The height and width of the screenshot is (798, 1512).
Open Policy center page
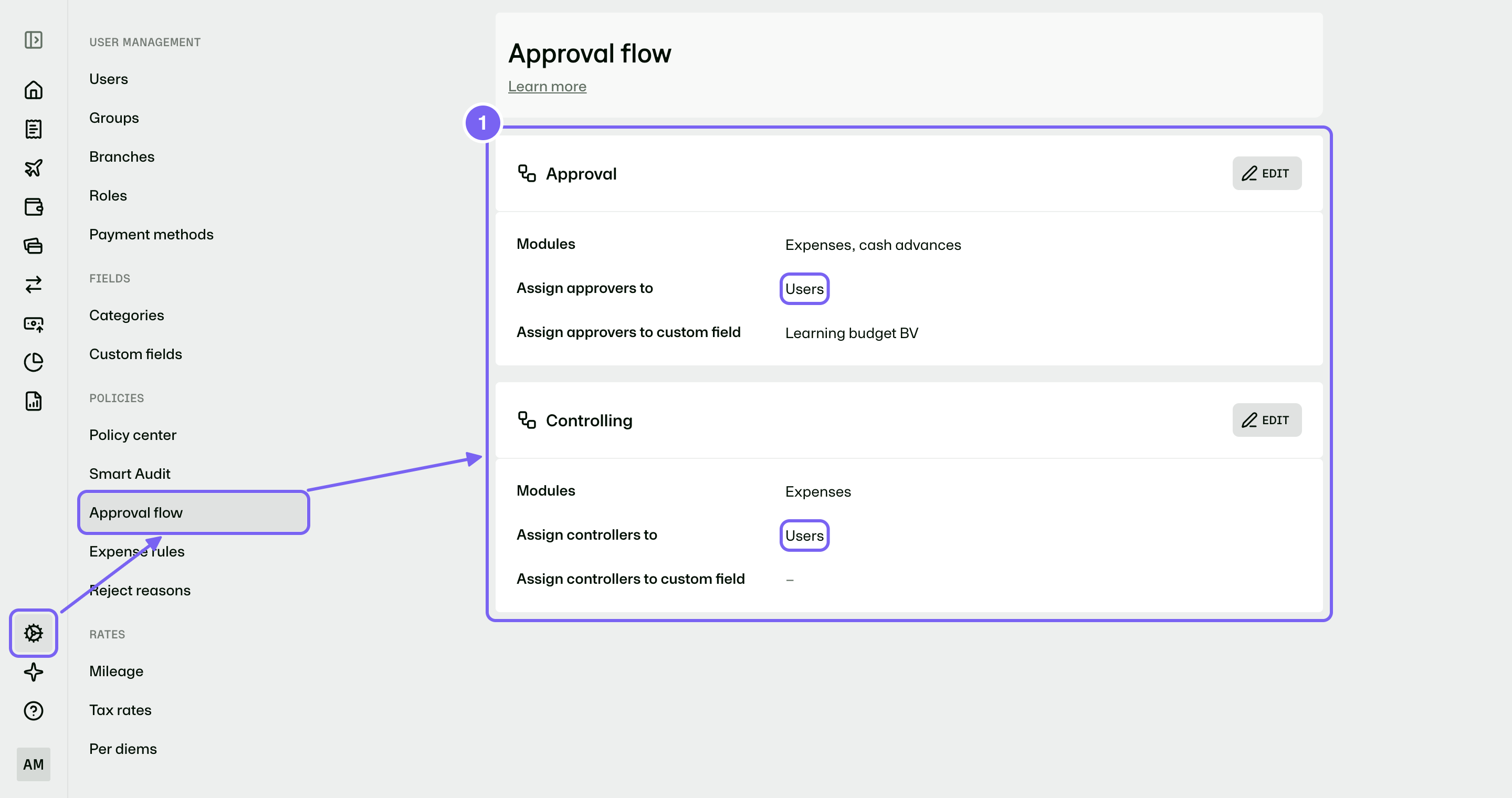(x=133, y=435)
